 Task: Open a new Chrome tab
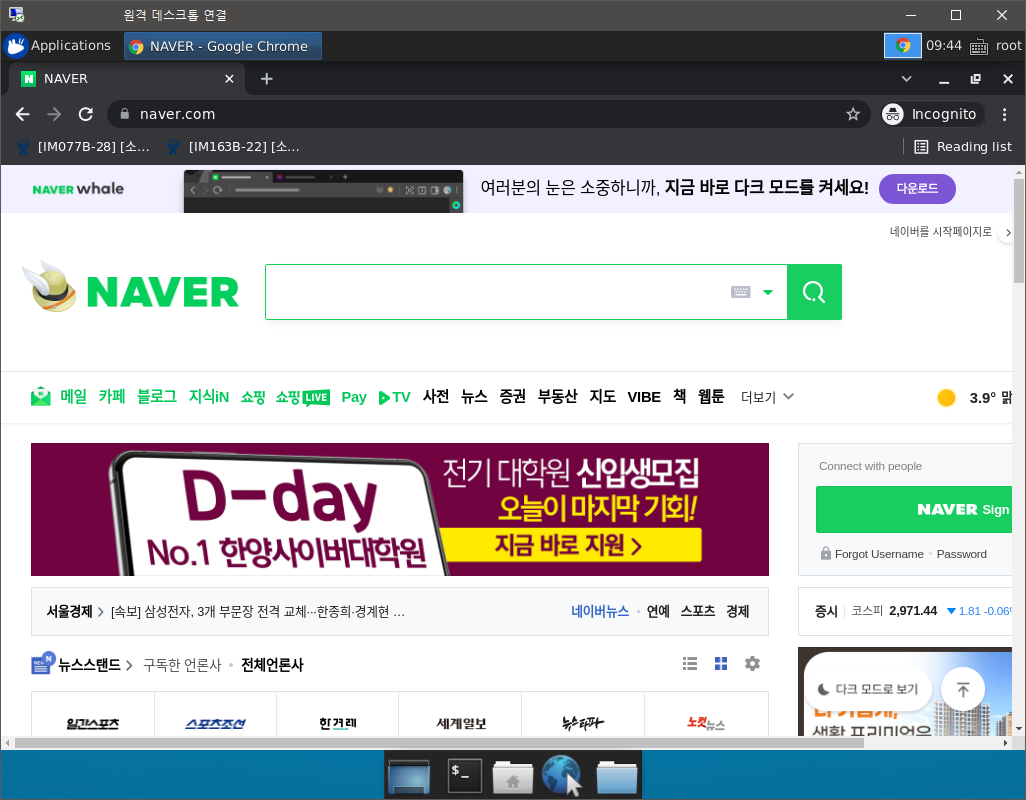266,79
